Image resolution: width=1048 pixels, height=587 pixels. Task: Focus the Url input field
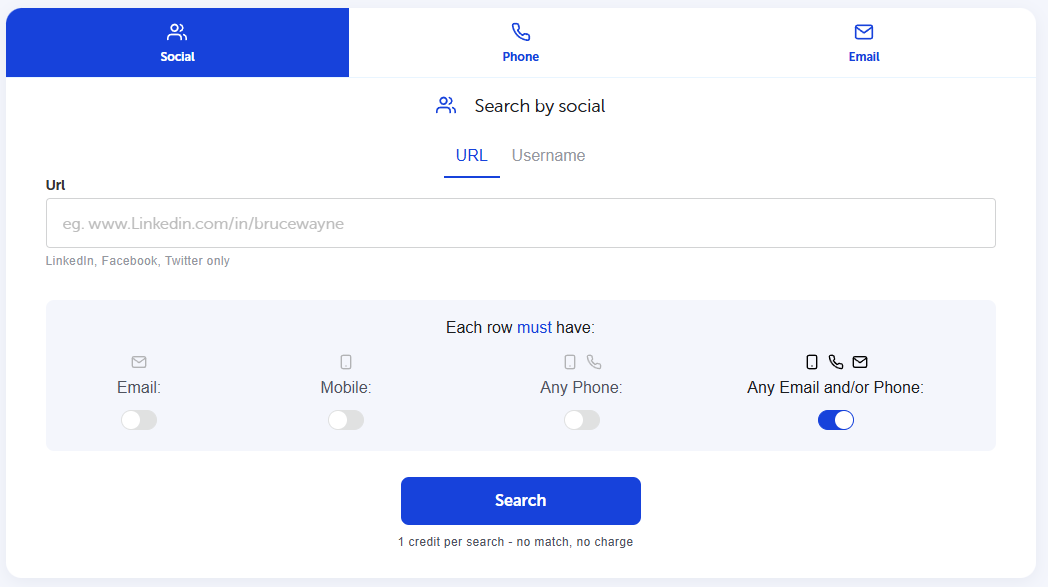(521, 223)
